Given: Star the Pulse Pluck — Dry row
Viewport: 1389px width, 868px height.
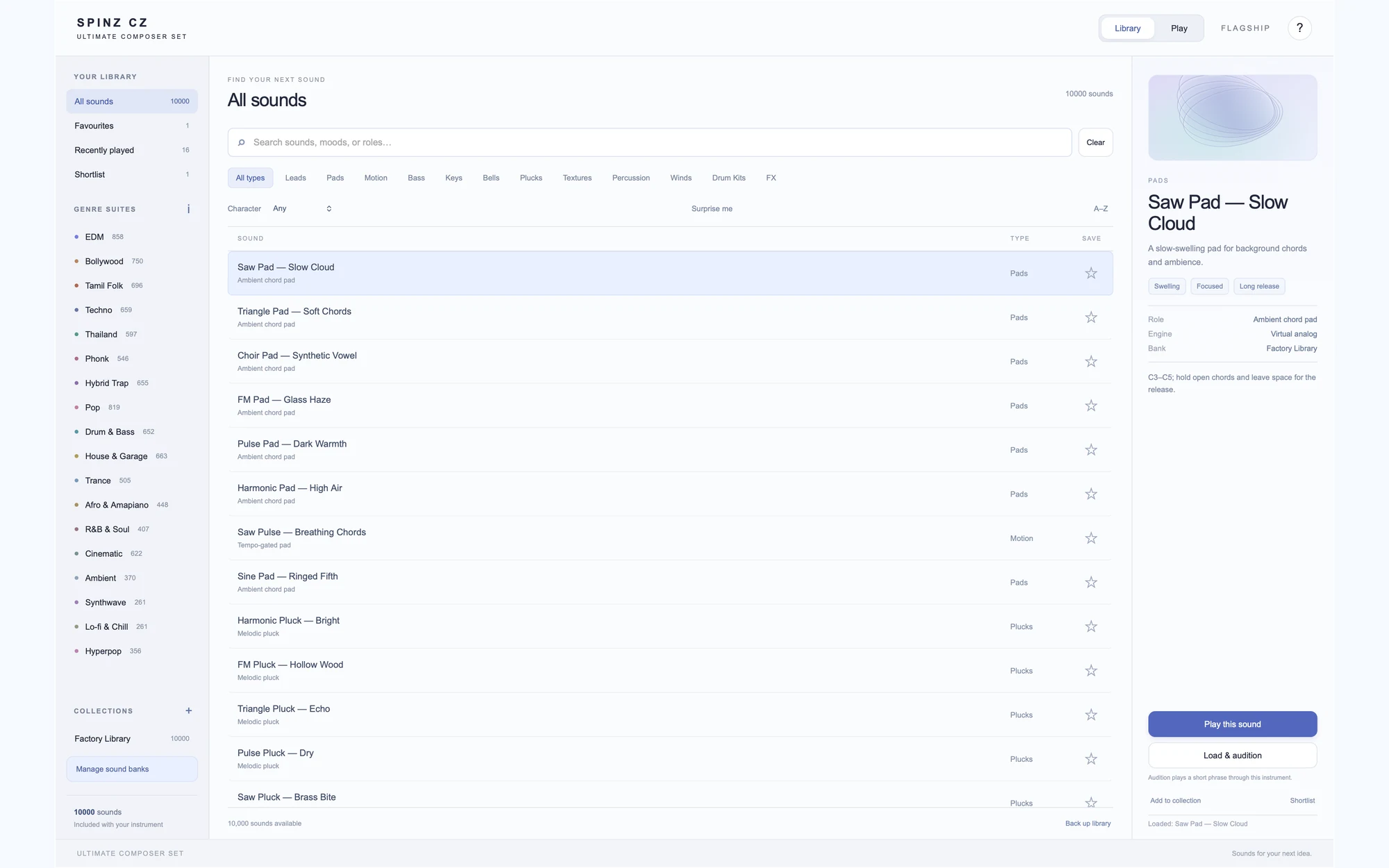Looking at the screenshot, I should click(1091, 759).
